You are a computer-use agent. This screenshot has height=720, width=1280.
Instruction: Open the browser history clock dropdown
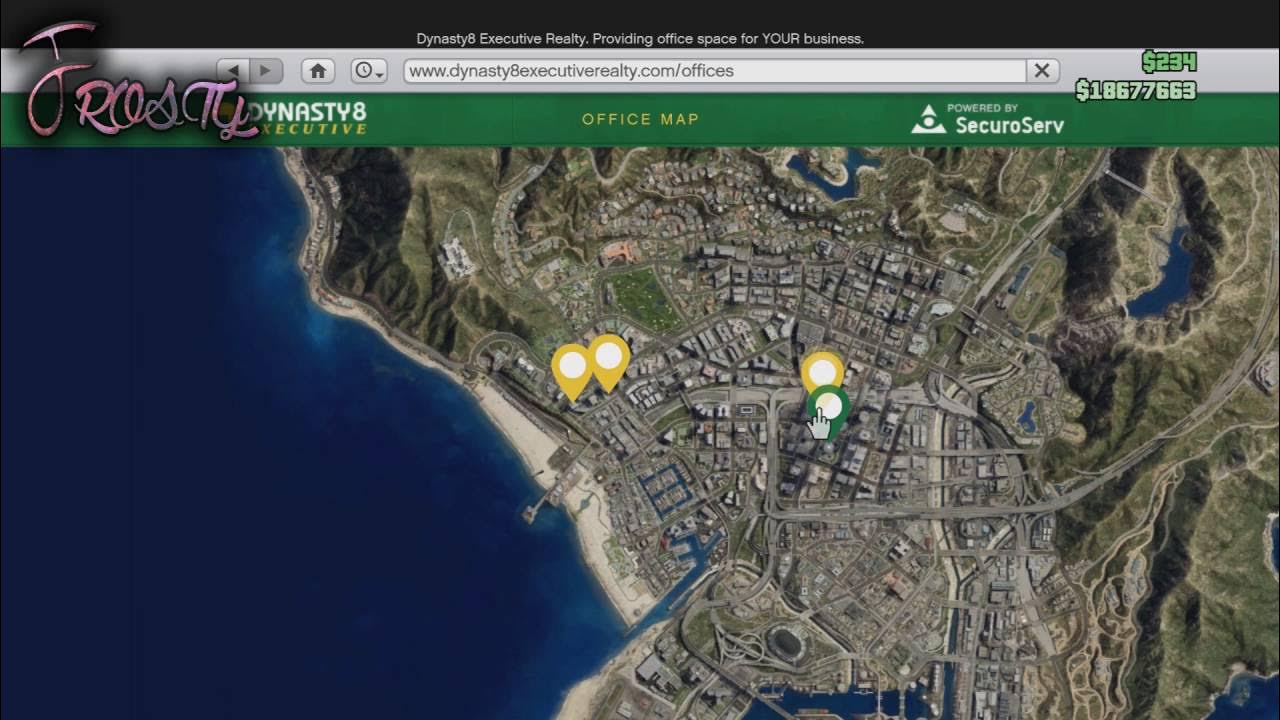tap(369, 71)
